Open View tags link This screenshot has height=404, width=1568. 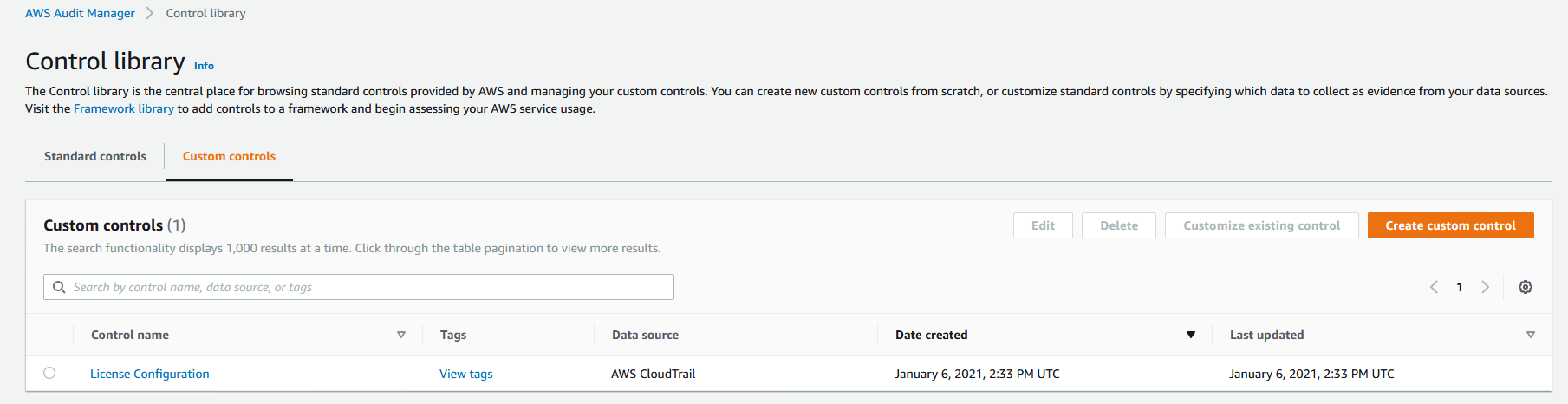point(466,374)
